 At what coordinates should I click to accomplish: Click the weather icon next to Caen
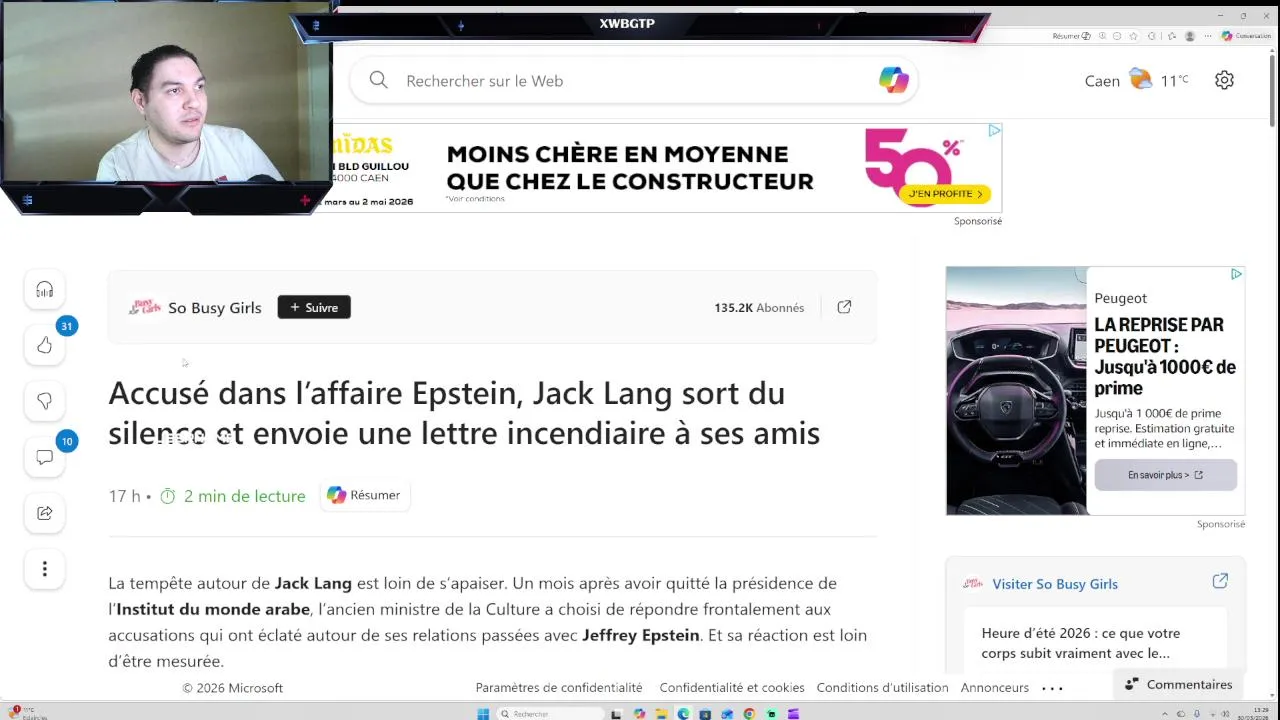pyautogui.click(x=1140, y=79)
